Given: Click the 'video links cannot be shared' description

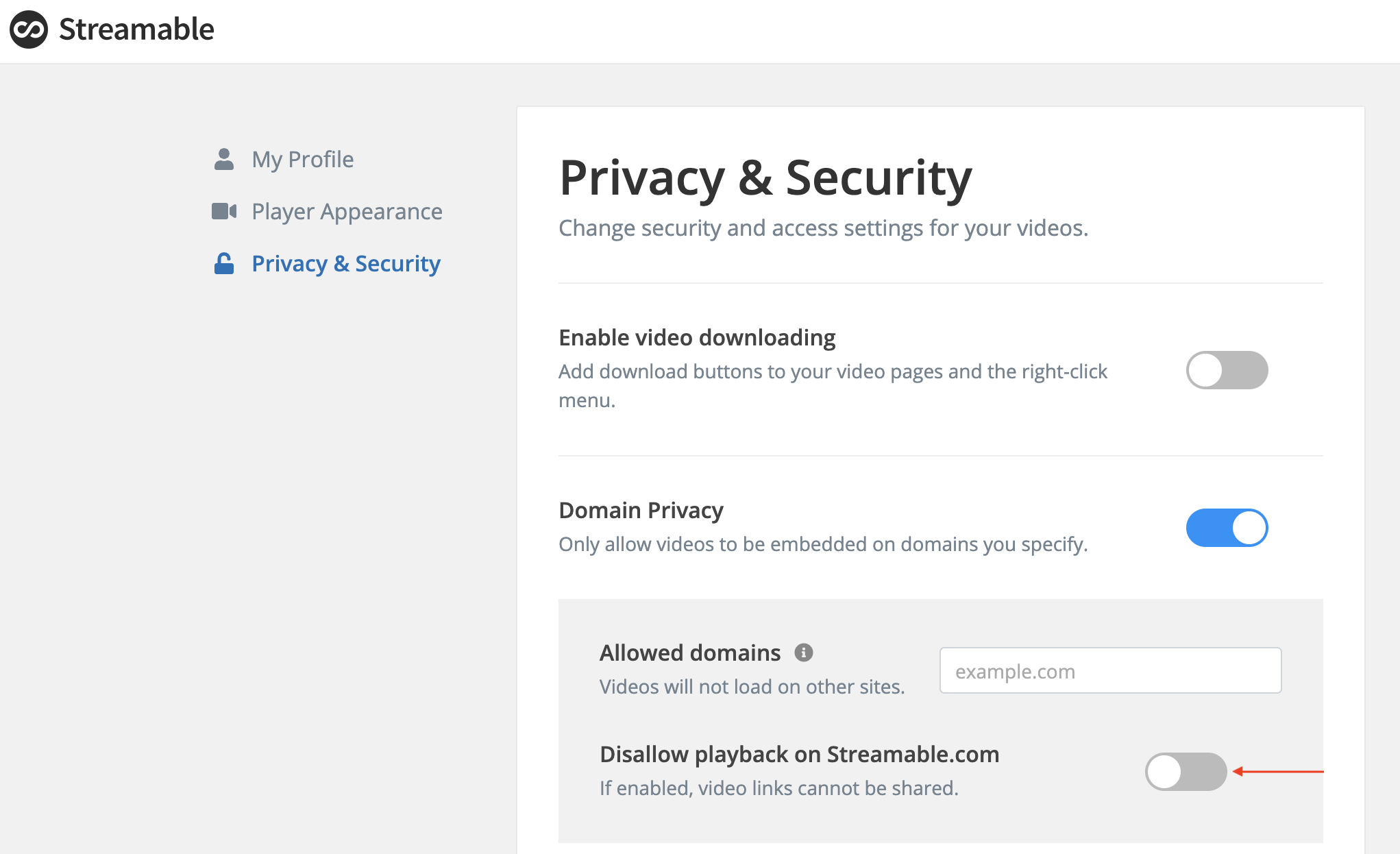Looking at the screenshot, I should tap(778, 788).
